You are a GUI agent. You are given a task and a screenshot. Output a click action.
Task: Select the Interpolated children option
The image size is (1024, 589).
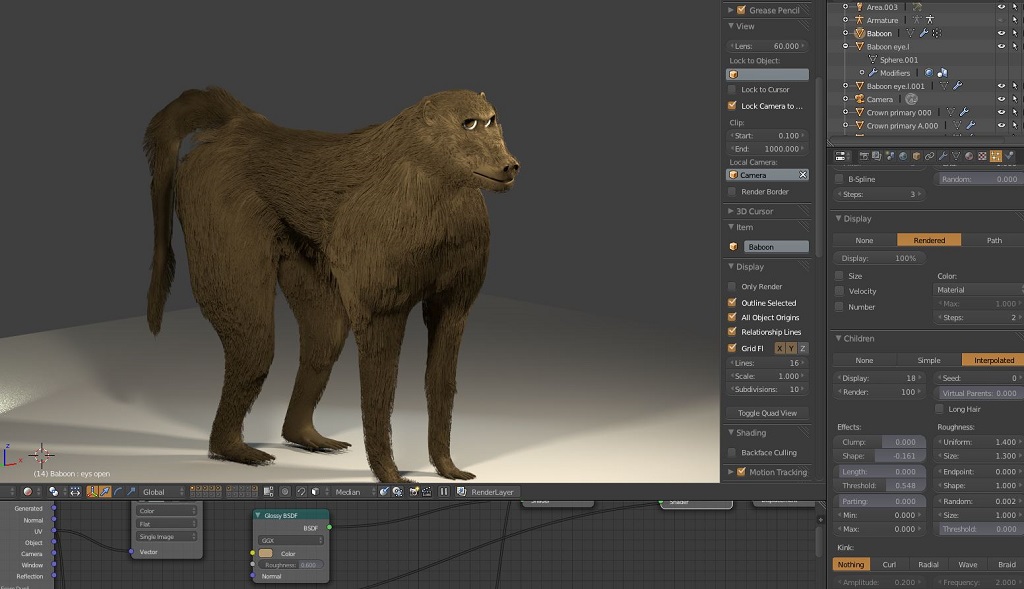[x=994, y=360]
